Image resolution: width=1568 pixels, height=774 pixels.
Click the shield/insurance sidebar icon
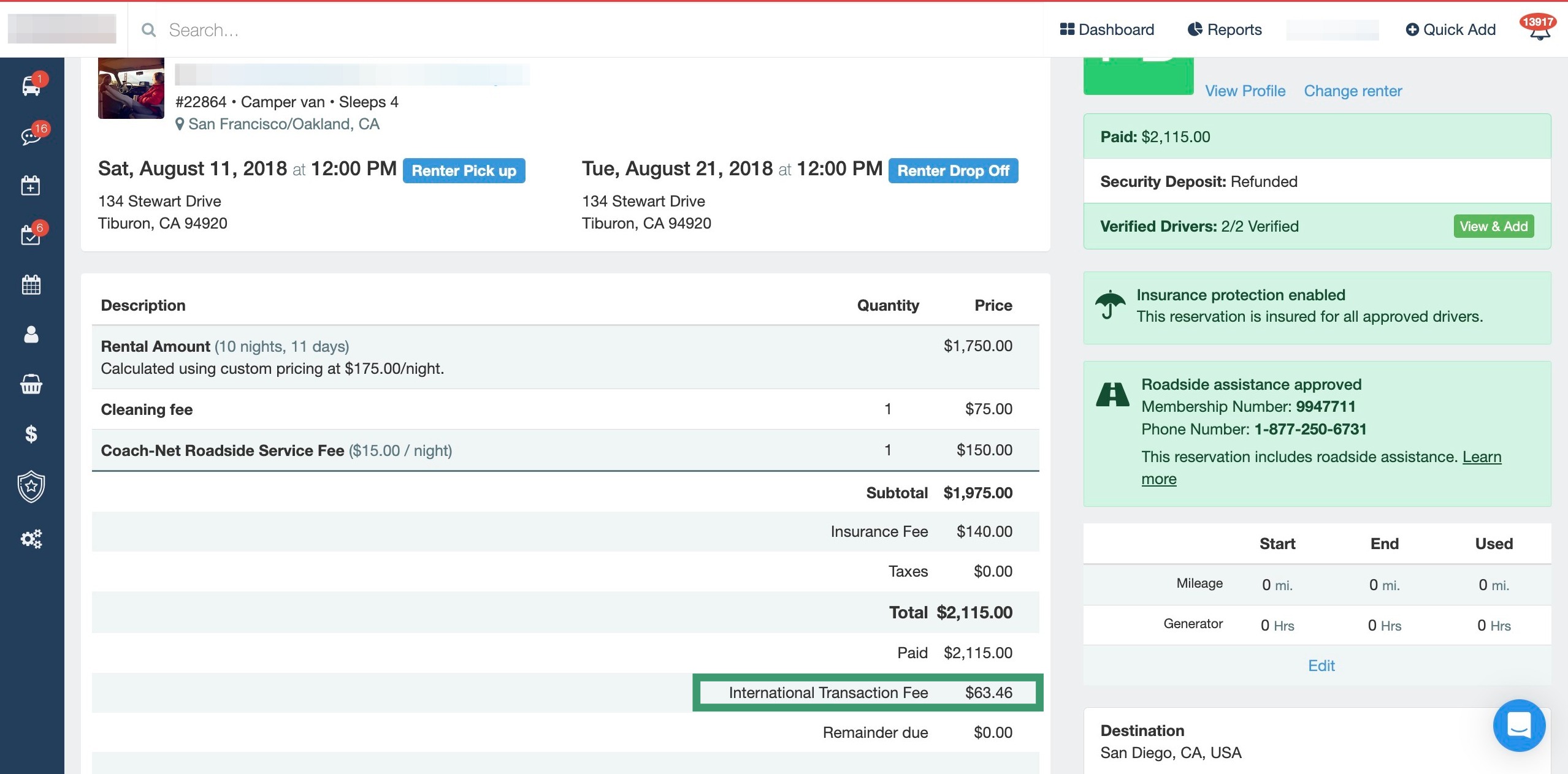31,487
